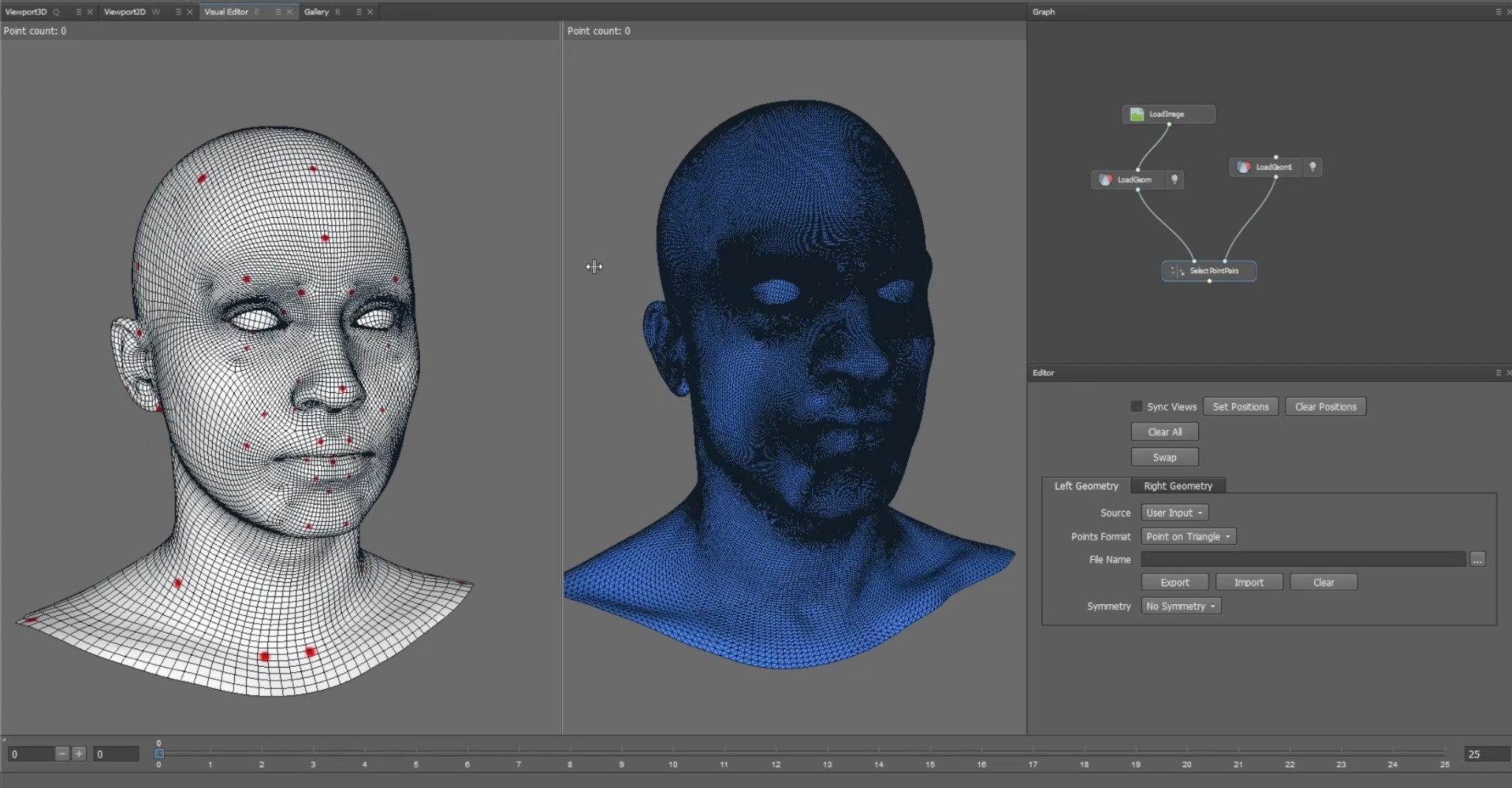Image resolution: width=1512 pixels, height=788 pixels.
Task: Click the File Name input field
Action: pos(1303,560)
